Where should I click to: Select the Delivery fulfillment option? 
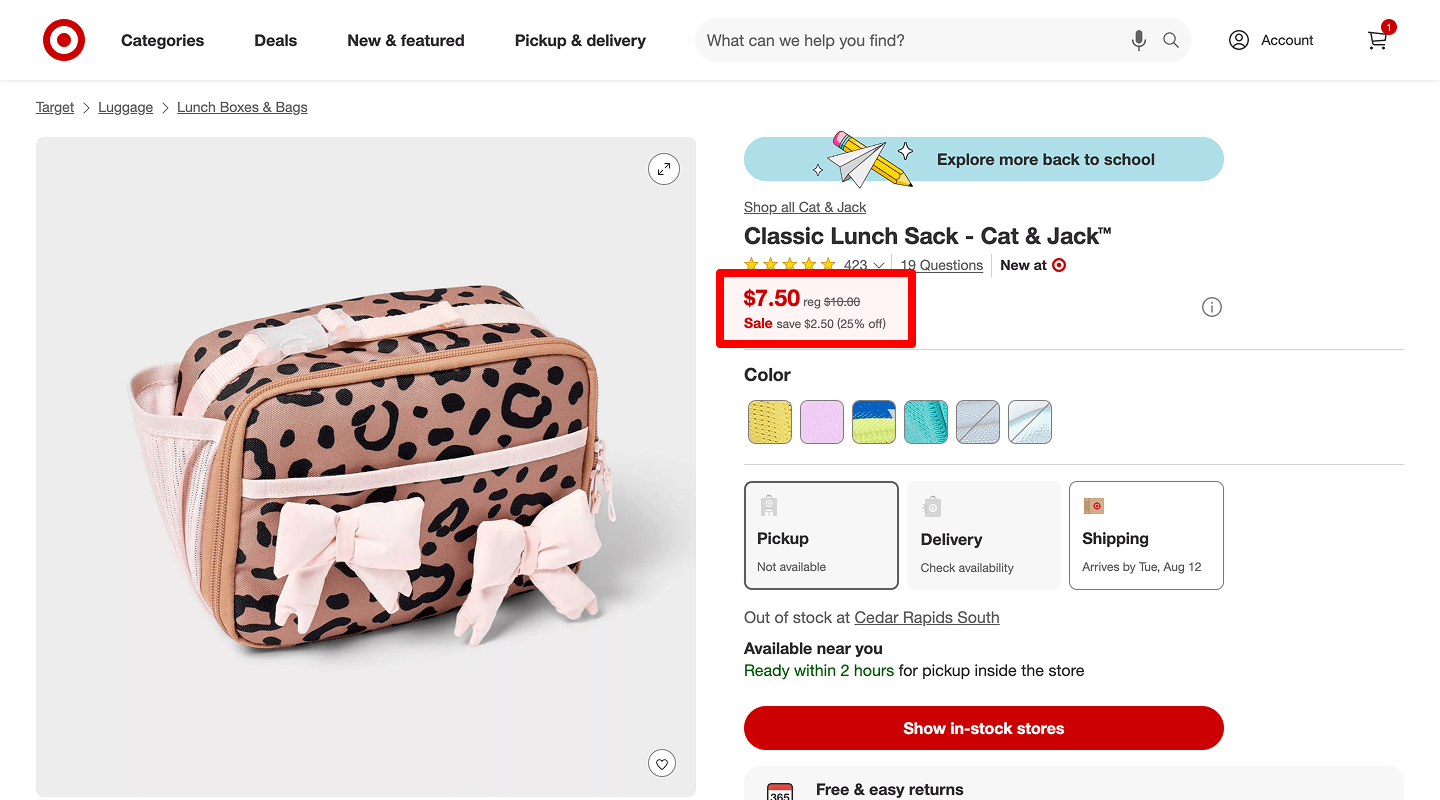pyautogui.click(x=983, y=535)
